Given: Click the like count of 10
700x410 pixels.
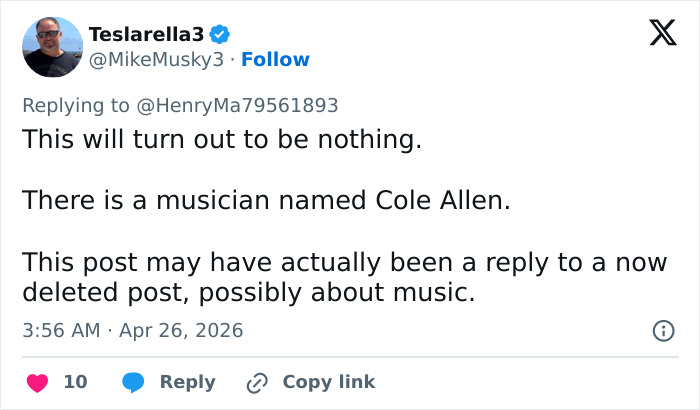Looking at the screenshot, I should point(75,382).
